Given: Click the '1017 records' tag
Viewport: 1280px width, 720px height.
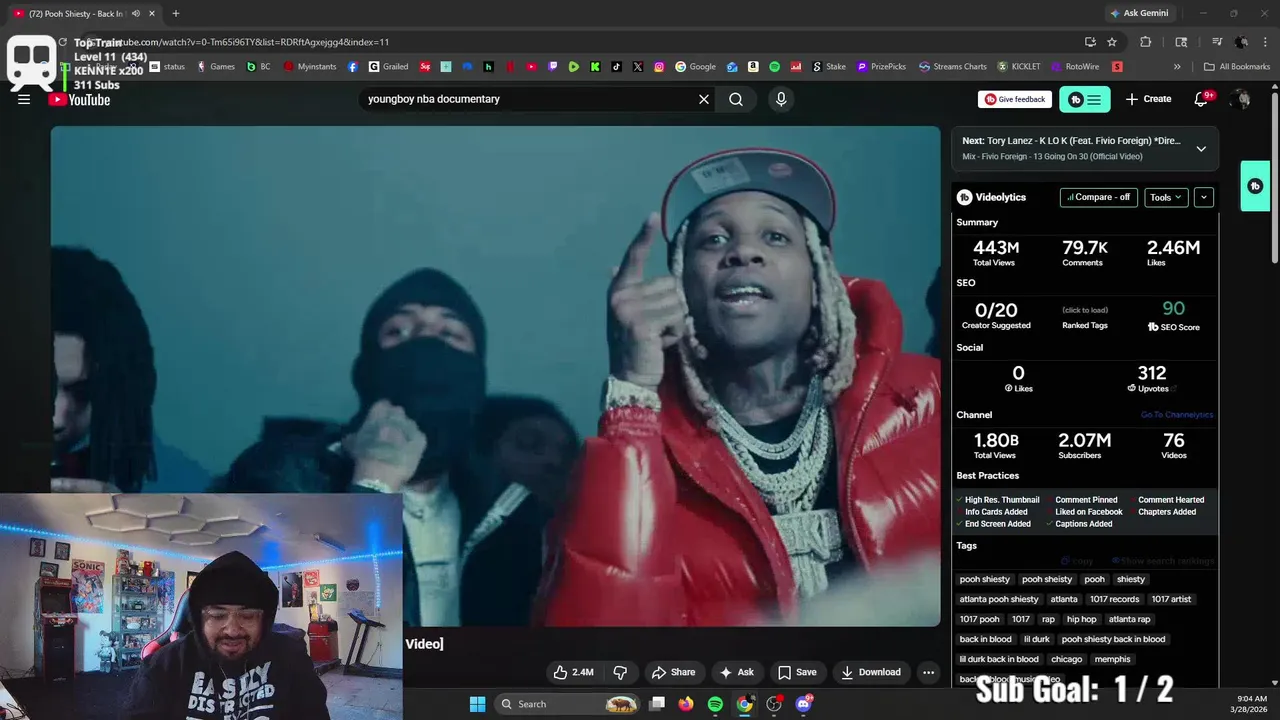Looking at the screenshot, I should point(1114,599).
